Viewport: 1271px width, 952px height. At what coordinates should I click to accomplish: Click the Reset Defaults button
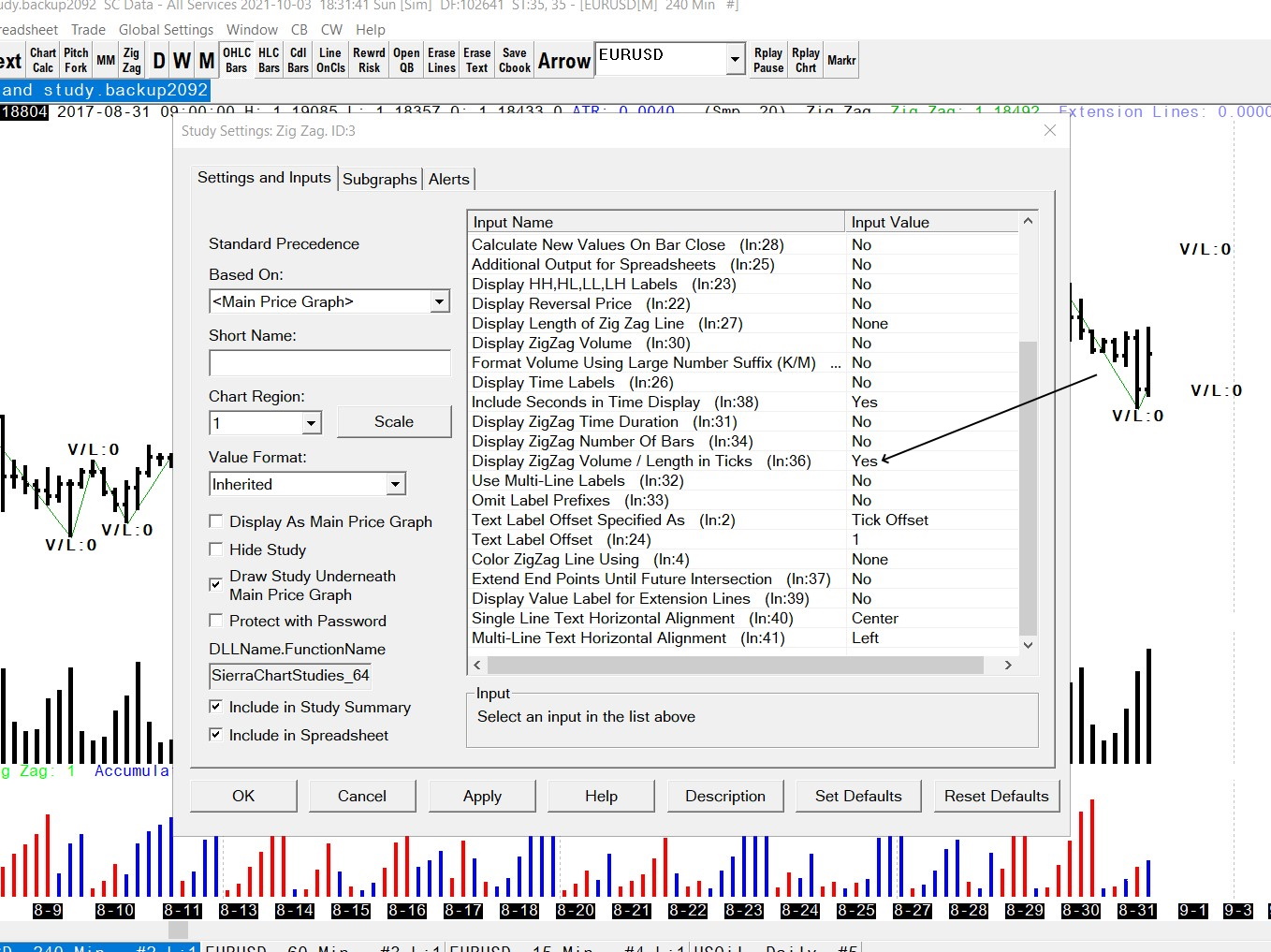click(x=997, y=796)
